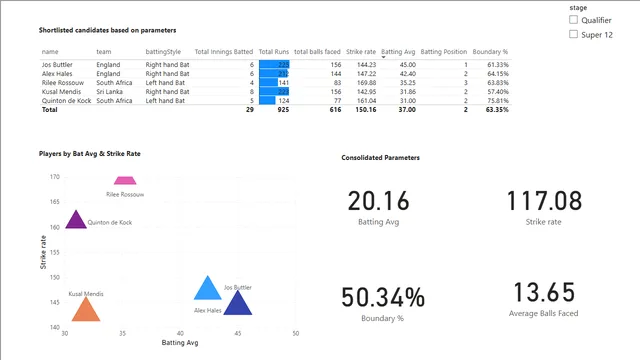Click Players by Bat Avg & Strike Rate title

tap(90, 153)
